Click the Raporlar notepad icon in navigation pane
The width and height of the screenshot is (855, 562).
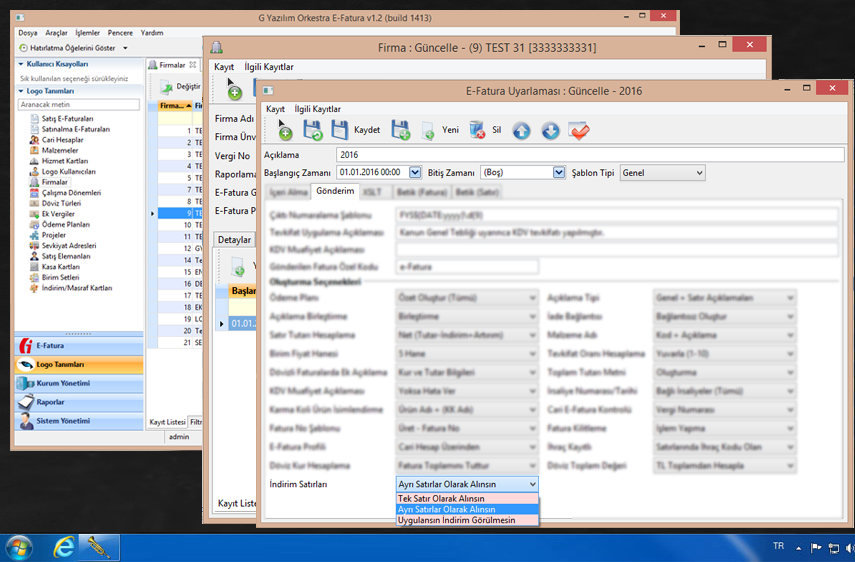(x=26, y=402)
